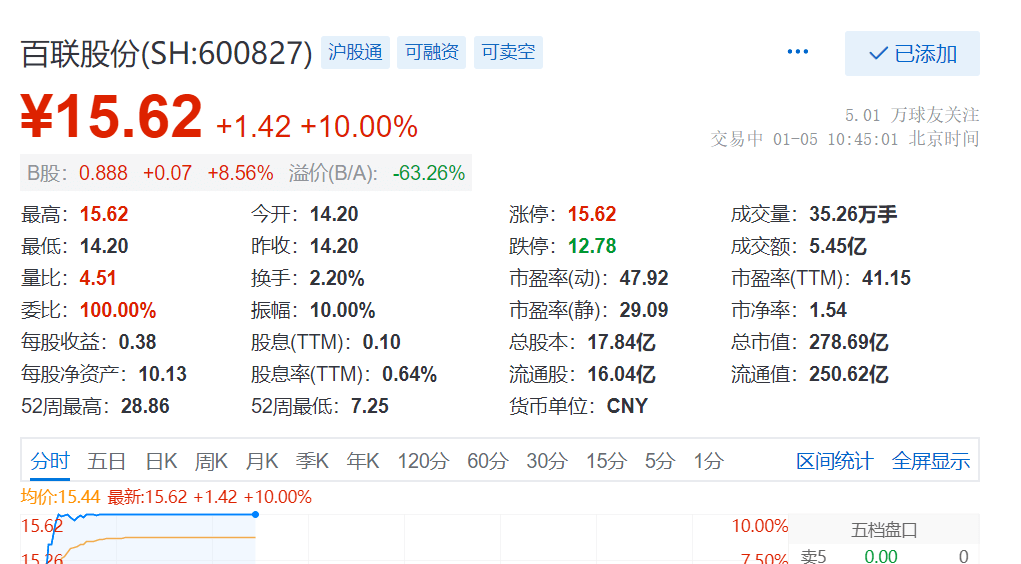Screen dimensions: 1021x564
Task: Open 区间统计 range statistics
Action: pos(834,461)
